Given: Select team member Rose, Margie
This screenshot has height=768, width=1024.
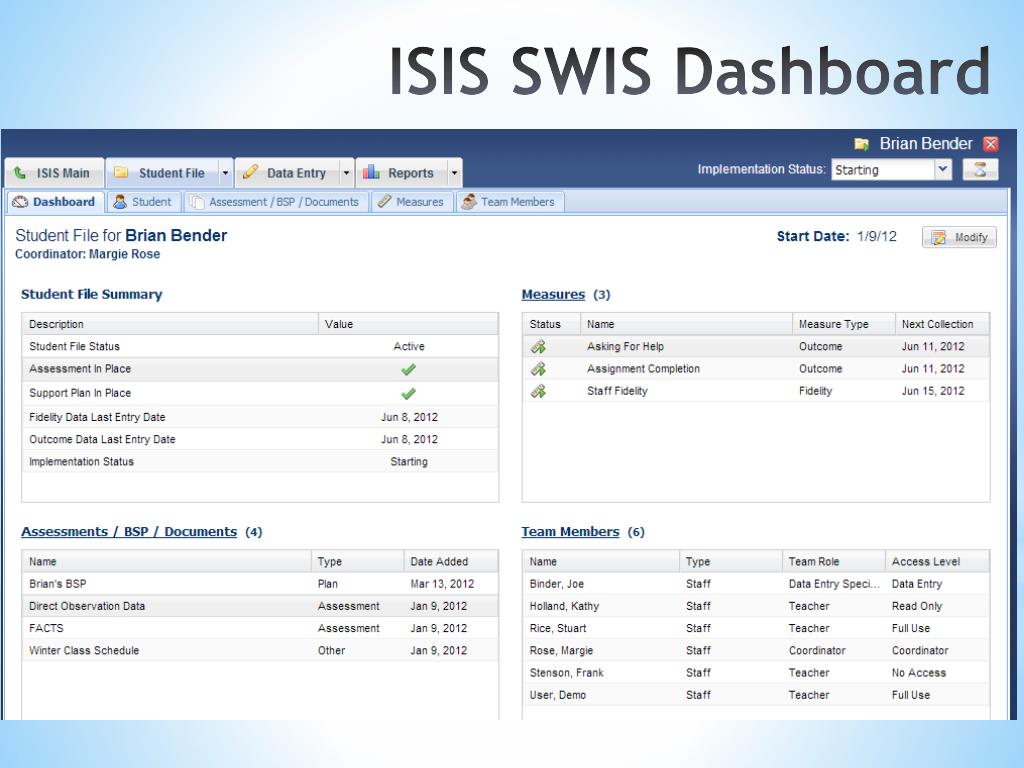Looking at the screenshot, I should pos(756,650).
